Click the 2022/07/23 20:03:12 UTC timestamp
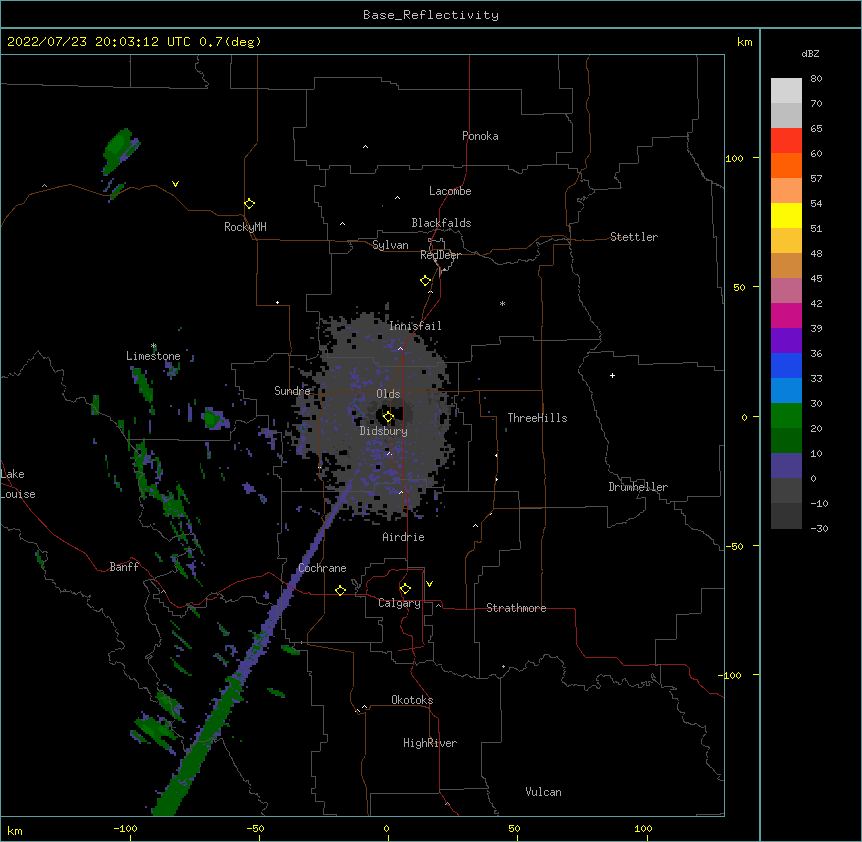The height and width of the screenshot is (842, 862). click(x=98, y=42)
